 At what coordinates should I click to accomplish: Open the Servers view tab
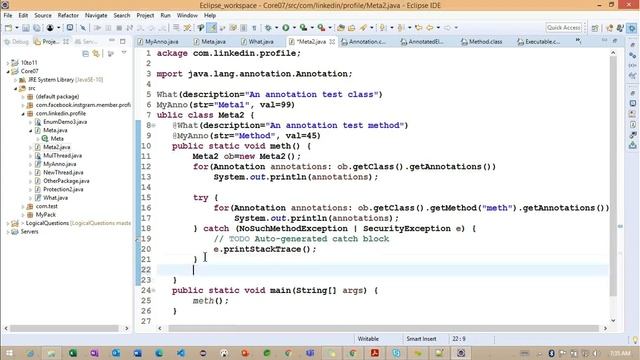click(86, 42)
